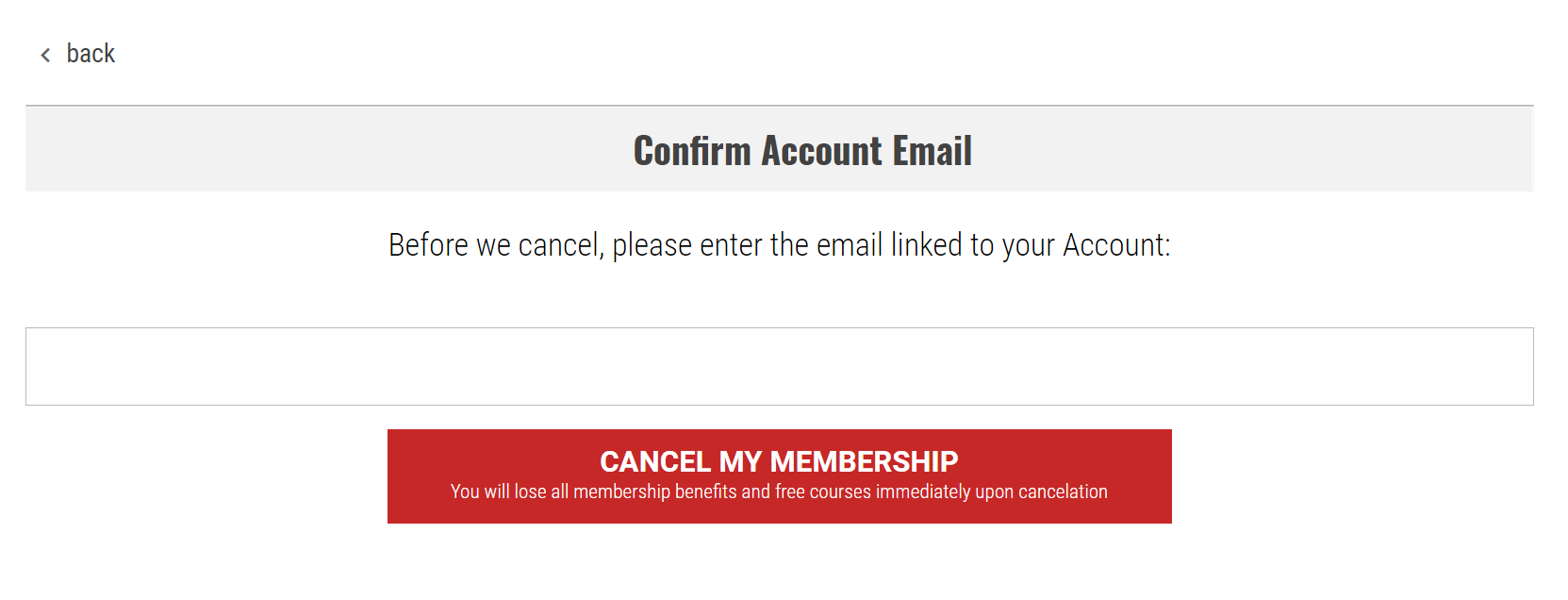The width and height of the screenshot is (1568, 600).
Task: Click the word 'CANCEL' on the red button
Action: tap(655, 461)
